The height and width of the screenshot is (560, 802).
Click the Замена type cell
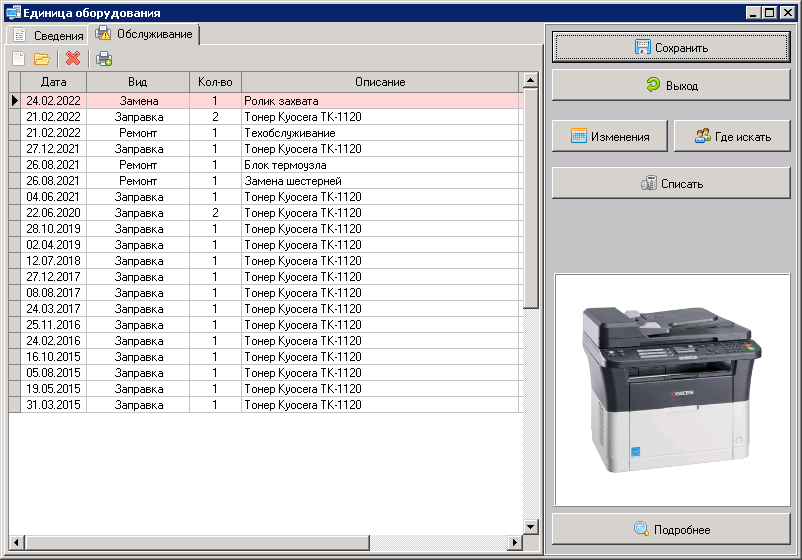coord(138,101)
